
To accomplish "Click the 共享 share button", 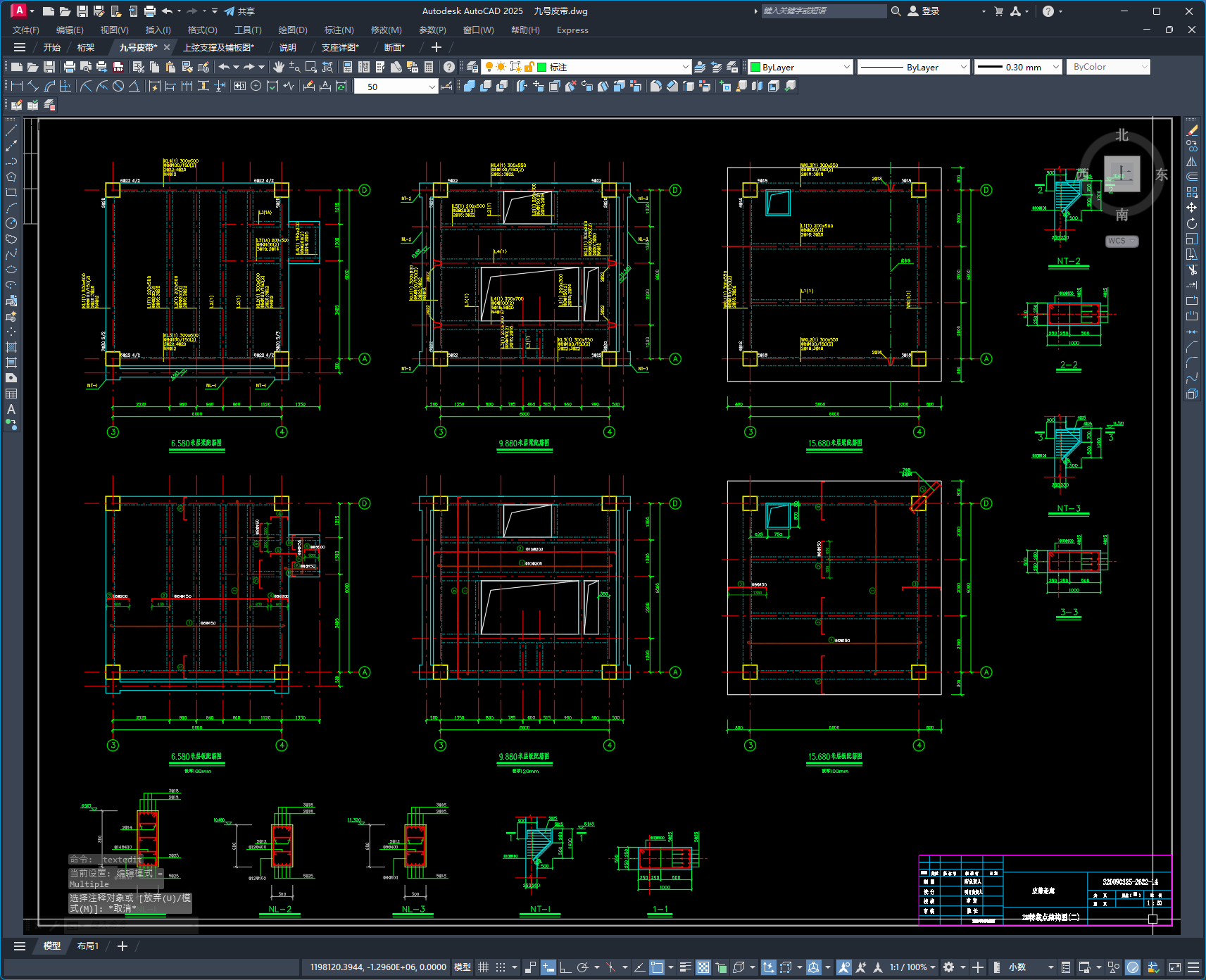I will (239, 11).
